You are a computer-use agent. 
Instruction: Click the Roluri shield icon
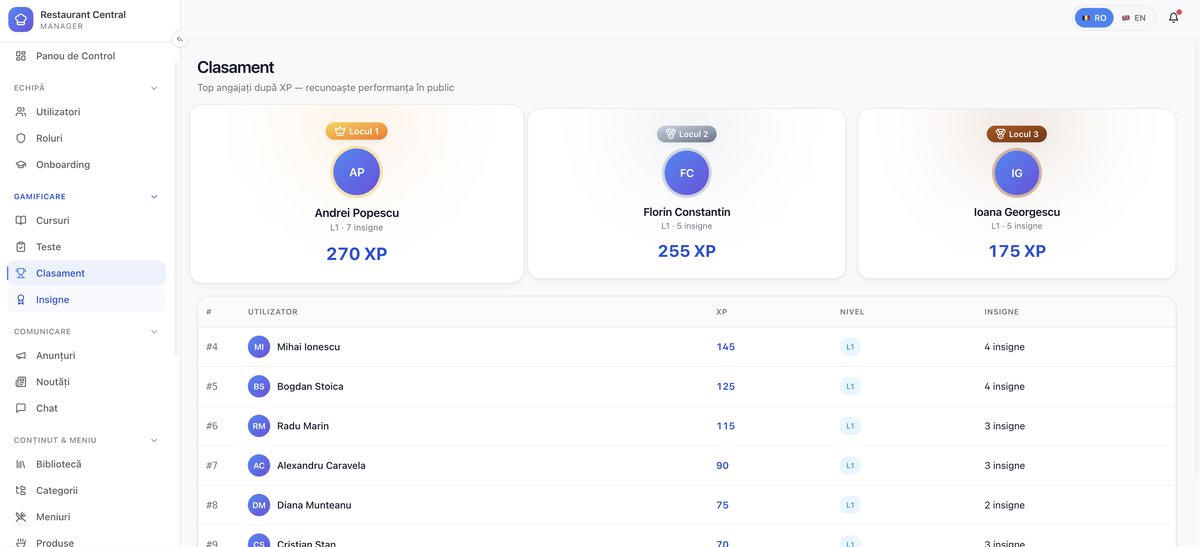tap(21, 138)
